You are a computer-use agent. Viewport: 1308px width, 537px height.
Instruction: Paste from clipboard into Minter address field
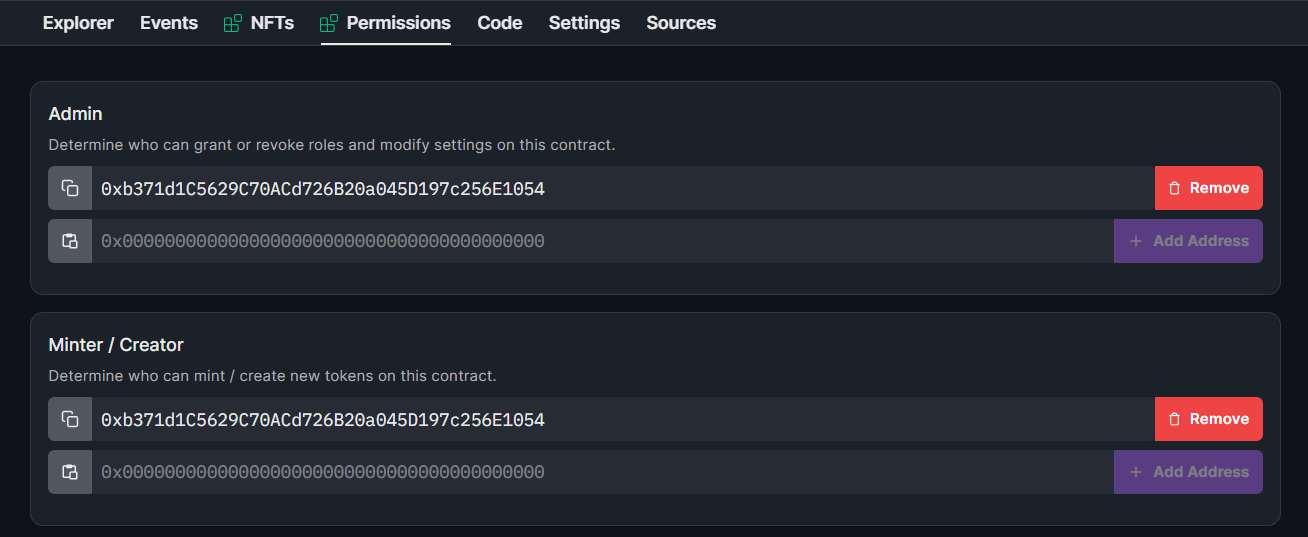point(70,472)
